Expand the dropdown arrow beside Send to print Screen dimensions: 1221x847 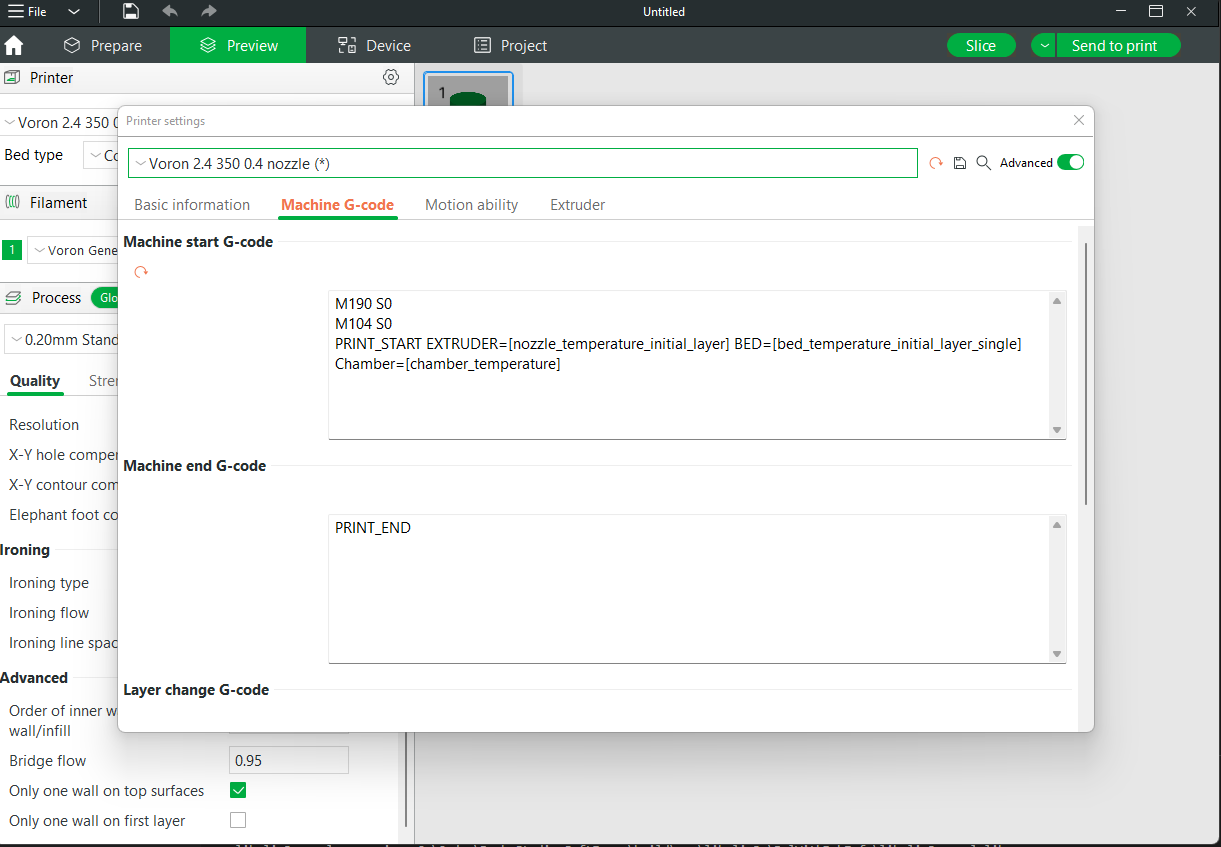point(1044,46)
